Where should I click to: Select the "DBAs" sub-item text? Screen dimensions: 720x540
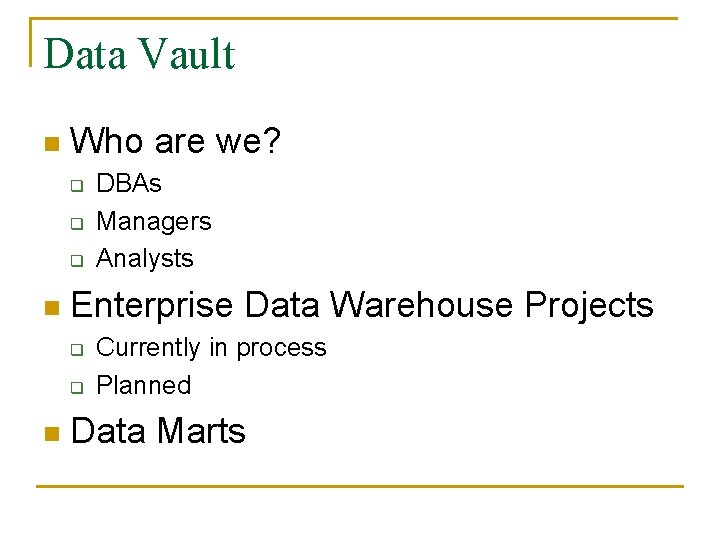click(x=128, y=184)
